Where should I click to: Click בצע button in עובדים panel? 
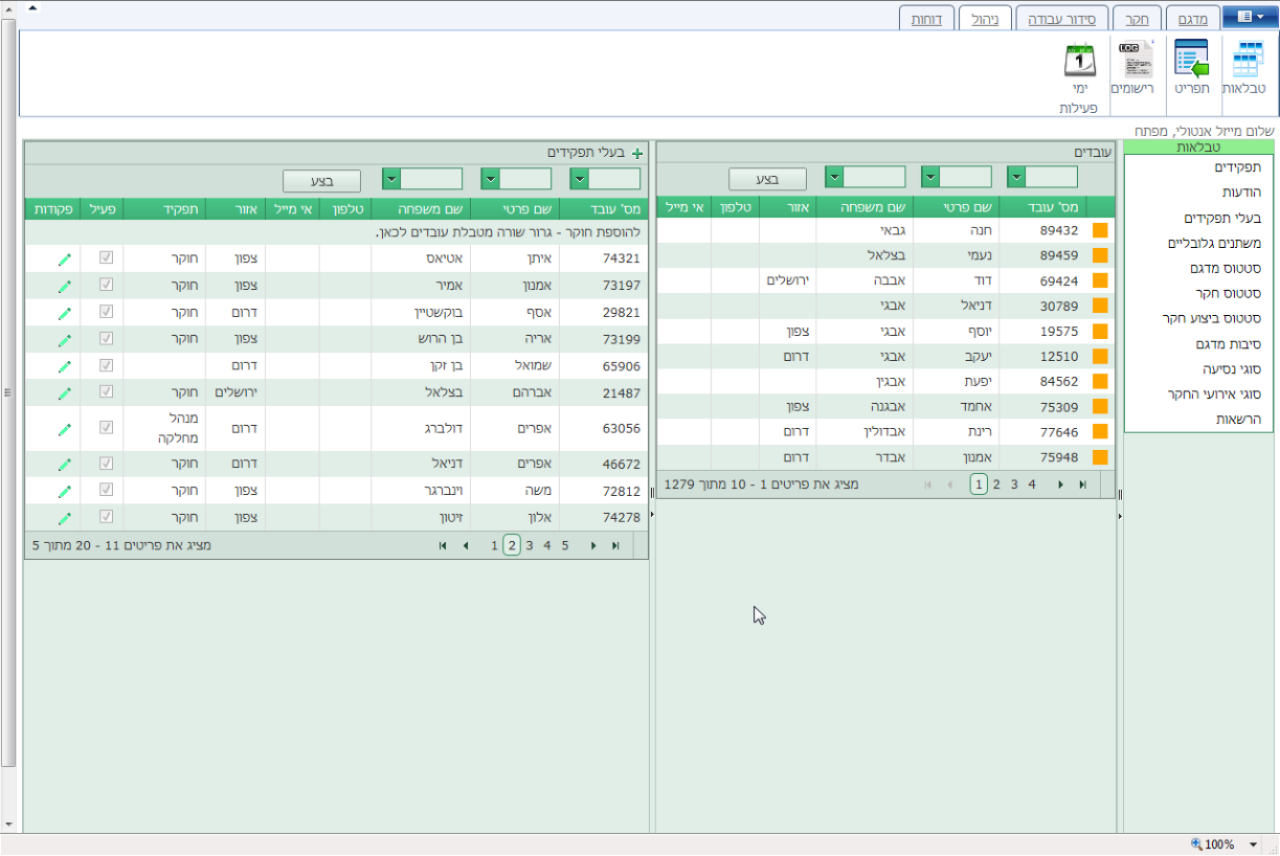tap(767, 179)
